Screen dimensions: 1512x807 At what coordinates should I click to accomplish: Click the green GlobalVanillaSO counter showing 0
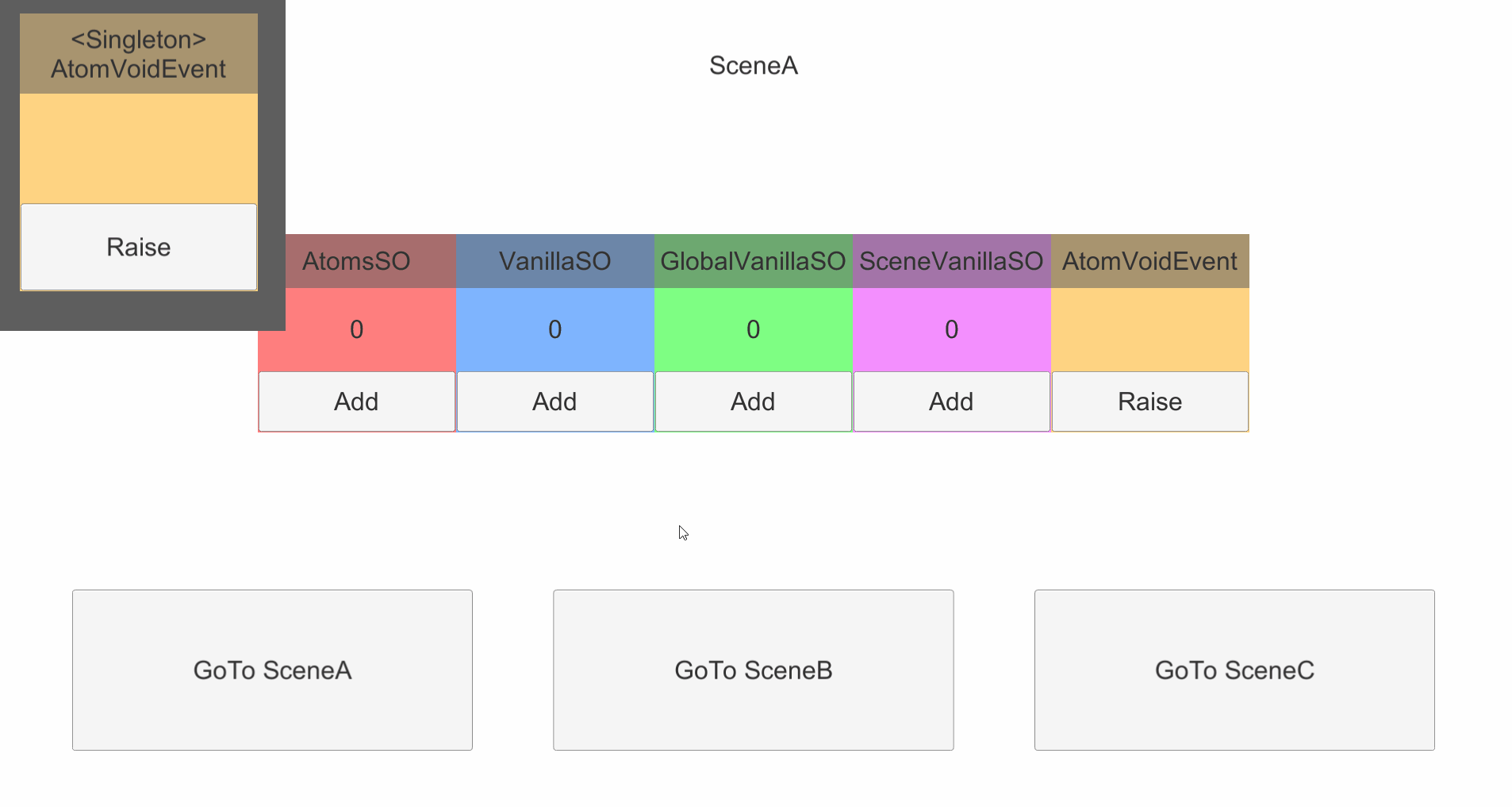pos(753,330)
